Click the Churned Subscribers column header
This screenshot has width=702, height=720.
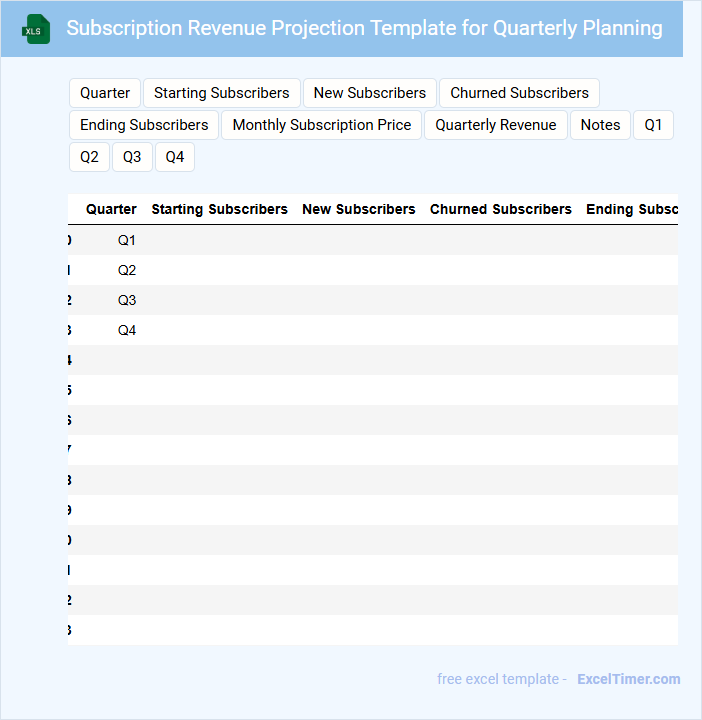click(500, 209)
